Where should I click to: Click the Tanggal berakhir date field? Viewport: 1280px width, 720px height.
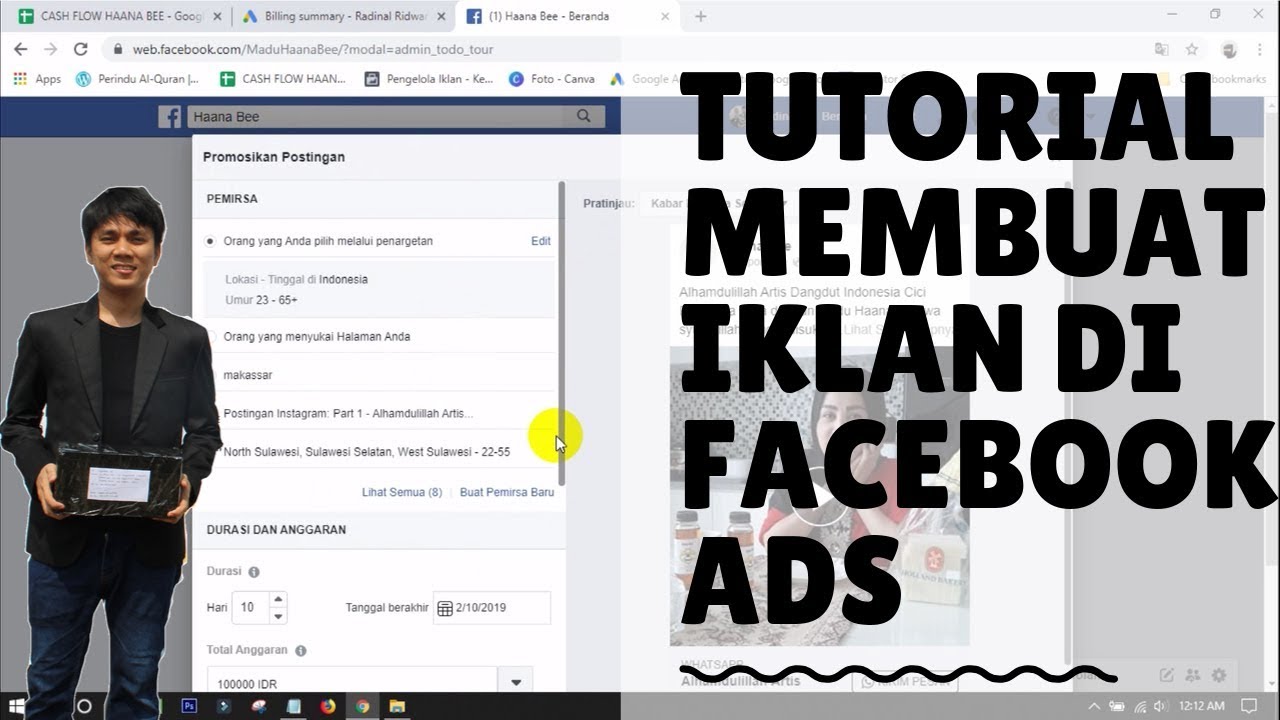point(492,608)
